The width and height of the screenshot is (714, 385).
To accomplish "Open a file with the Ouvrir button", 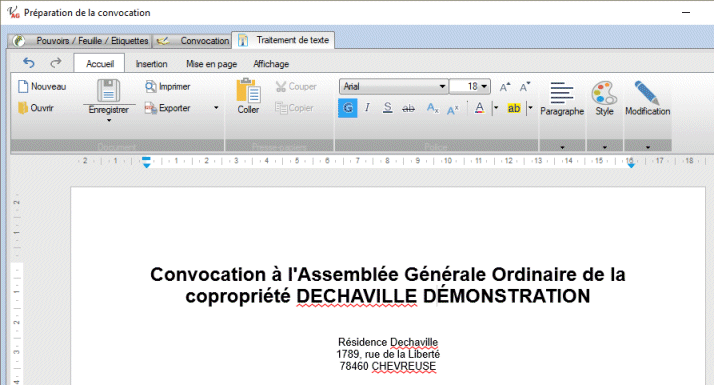I will click(36, 108).
